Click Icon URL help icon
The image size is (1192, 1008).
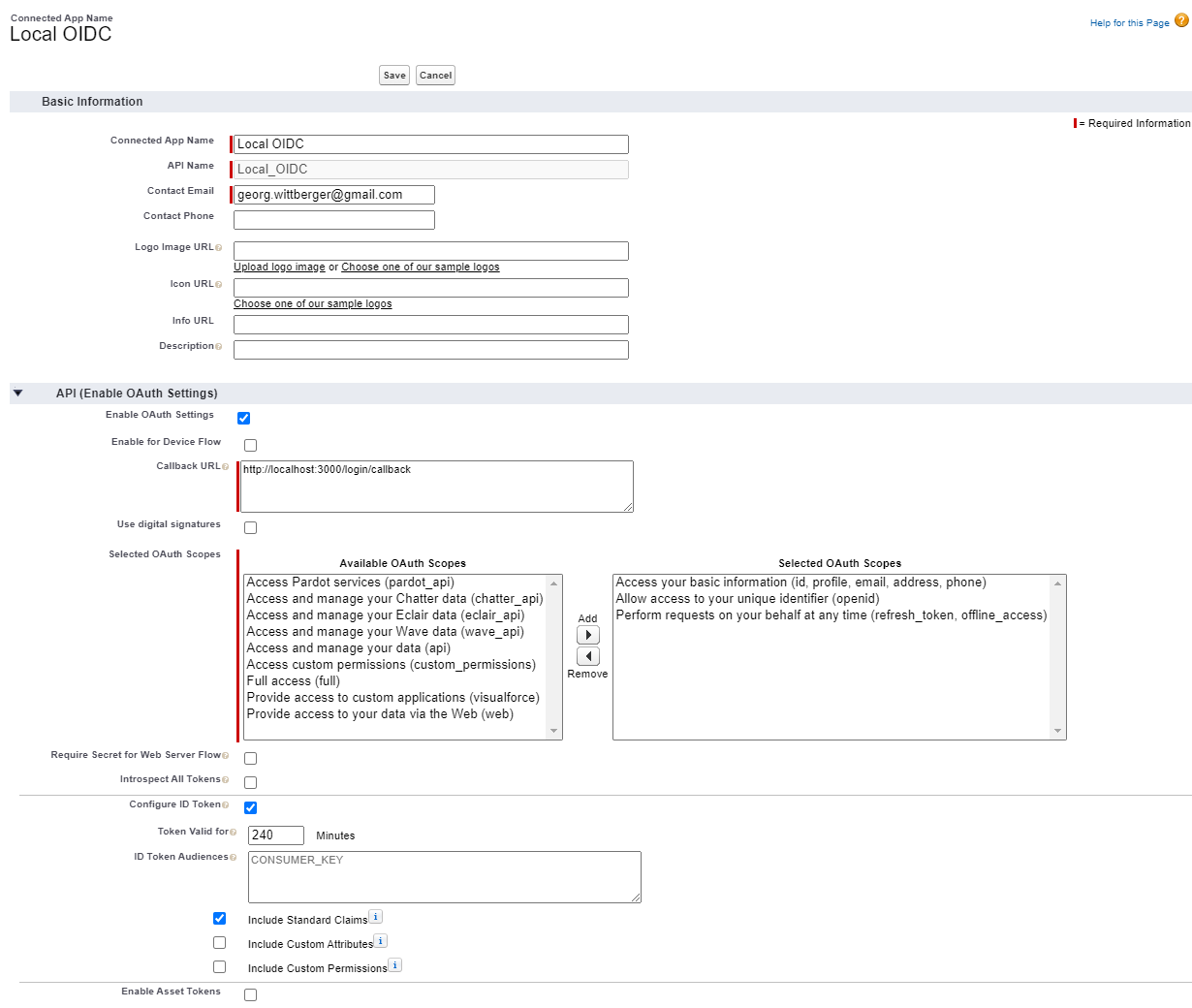[218, 285]
